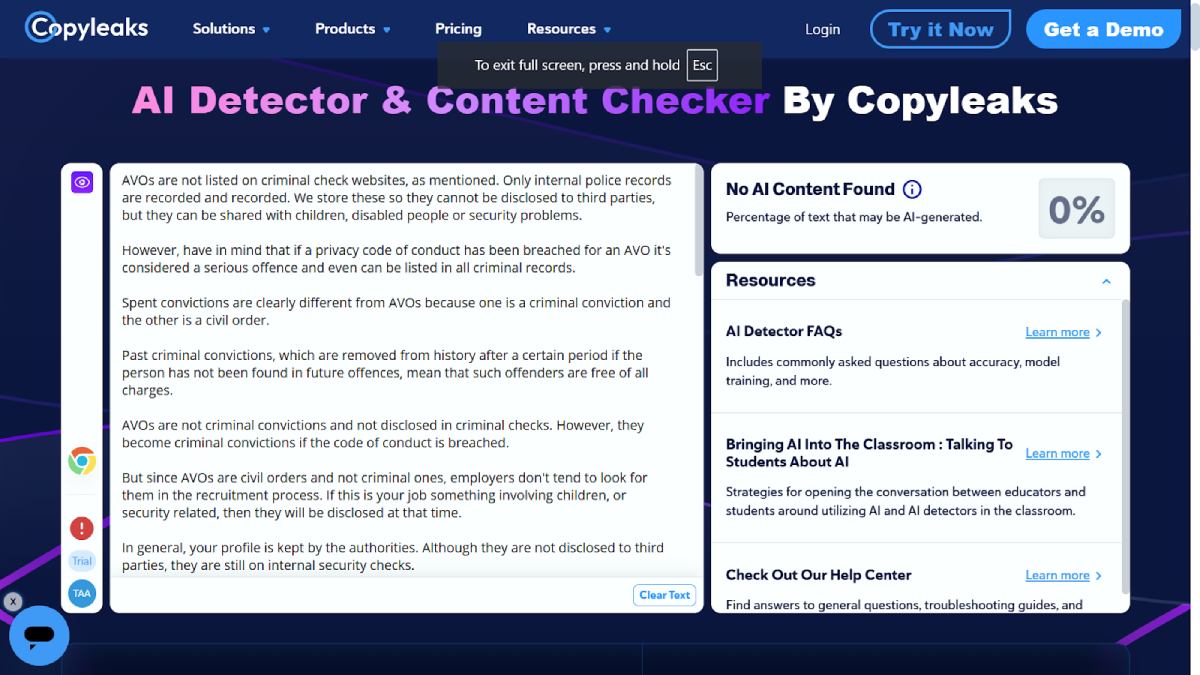Click the red exclamation alert icon
Viewport: 1200px width, 675px height.
[x=82, y=528]
